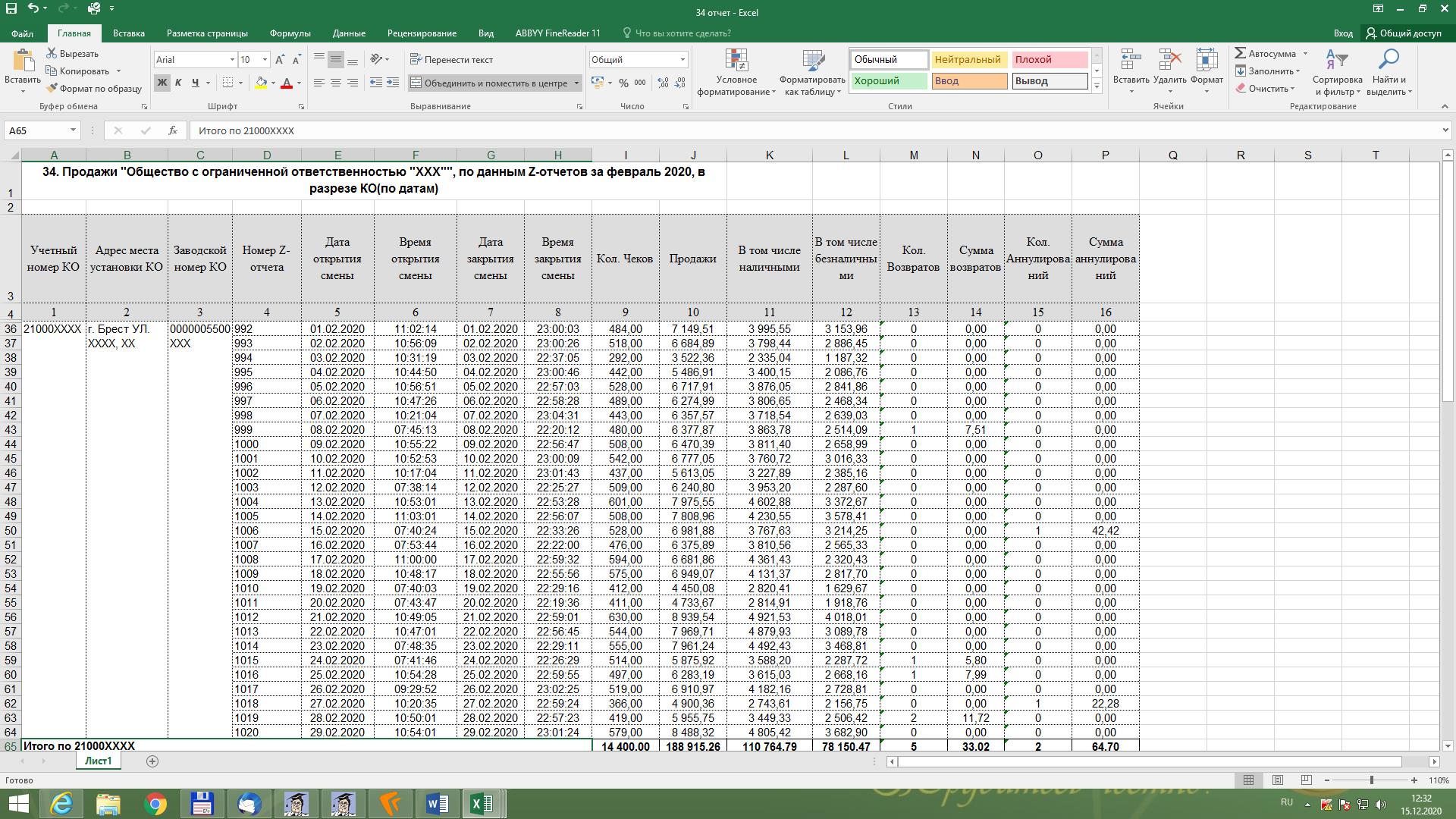The image size is (1456, 819).
Task: Apply the Ввод cell style
Action: click(x=969, y=80)
